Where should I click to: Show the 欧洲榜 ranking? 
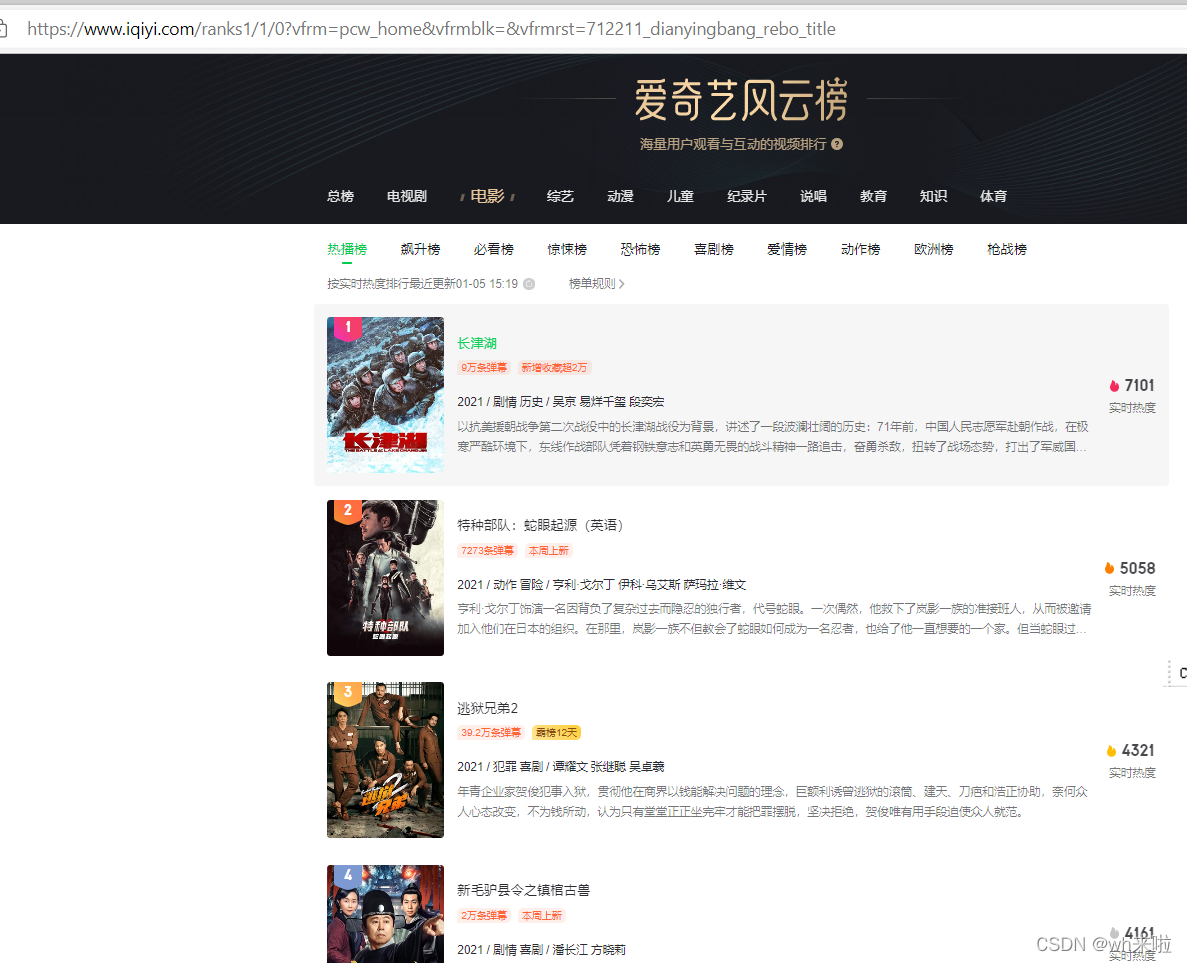[933, 249]
